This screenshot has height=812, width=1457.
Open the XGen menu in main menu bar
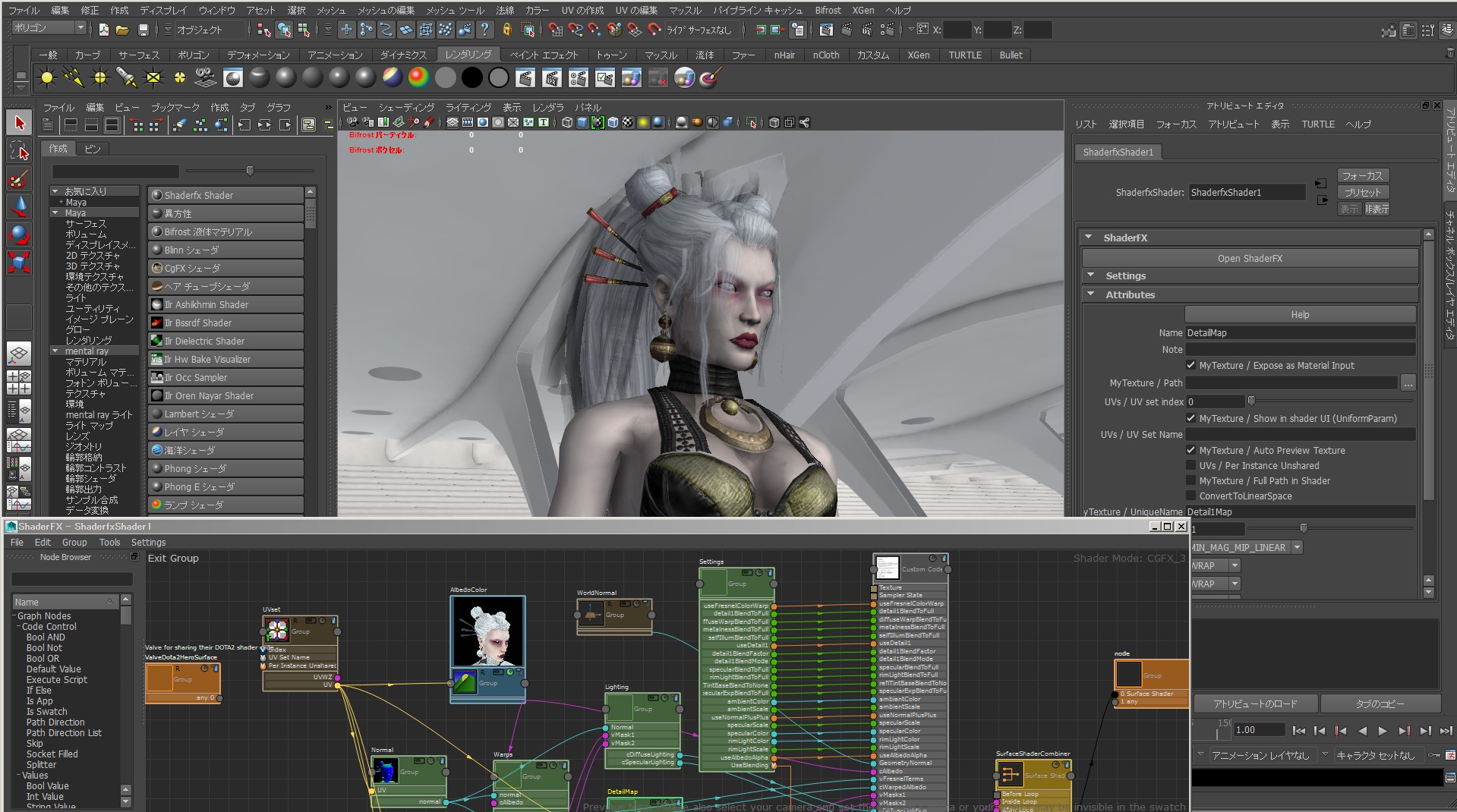(x=863, y=11)
